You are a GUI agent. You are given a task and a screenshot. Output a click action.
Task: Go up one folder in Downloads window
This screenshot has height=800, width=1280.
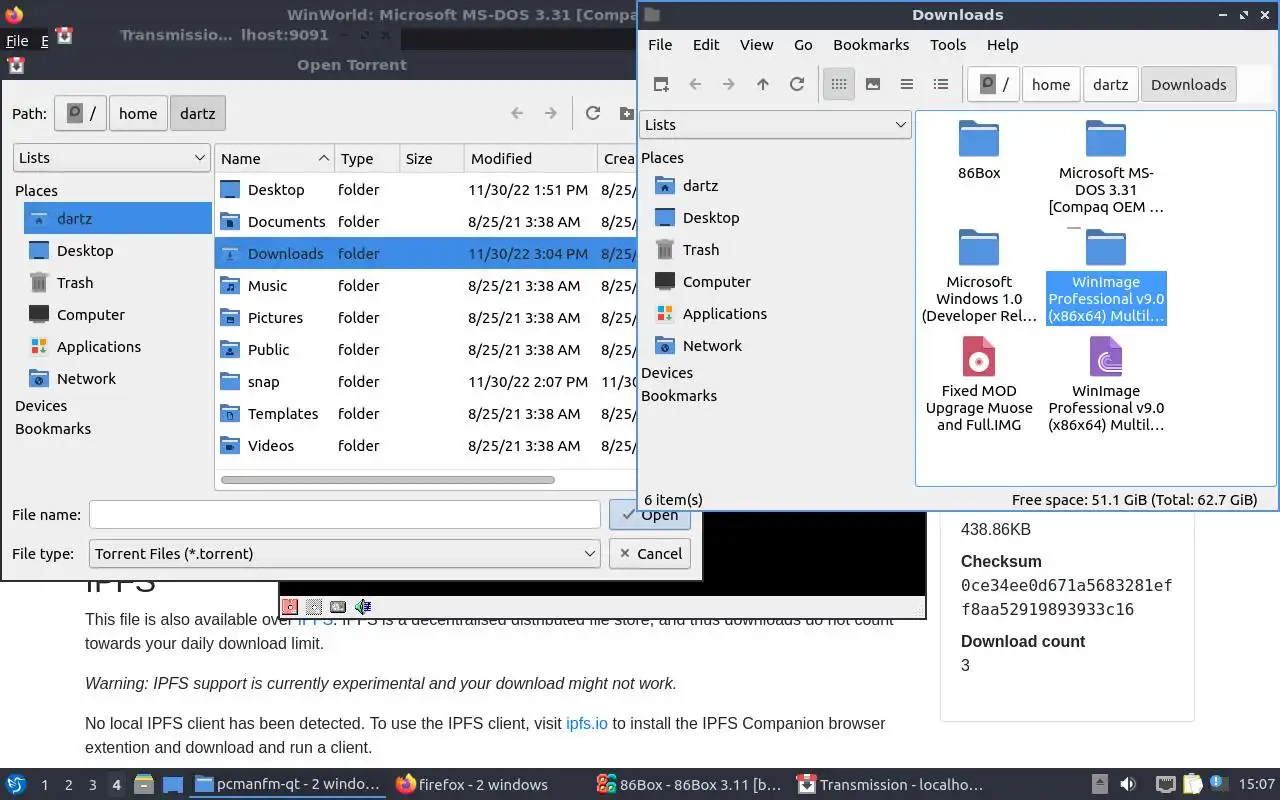[763, 84]
